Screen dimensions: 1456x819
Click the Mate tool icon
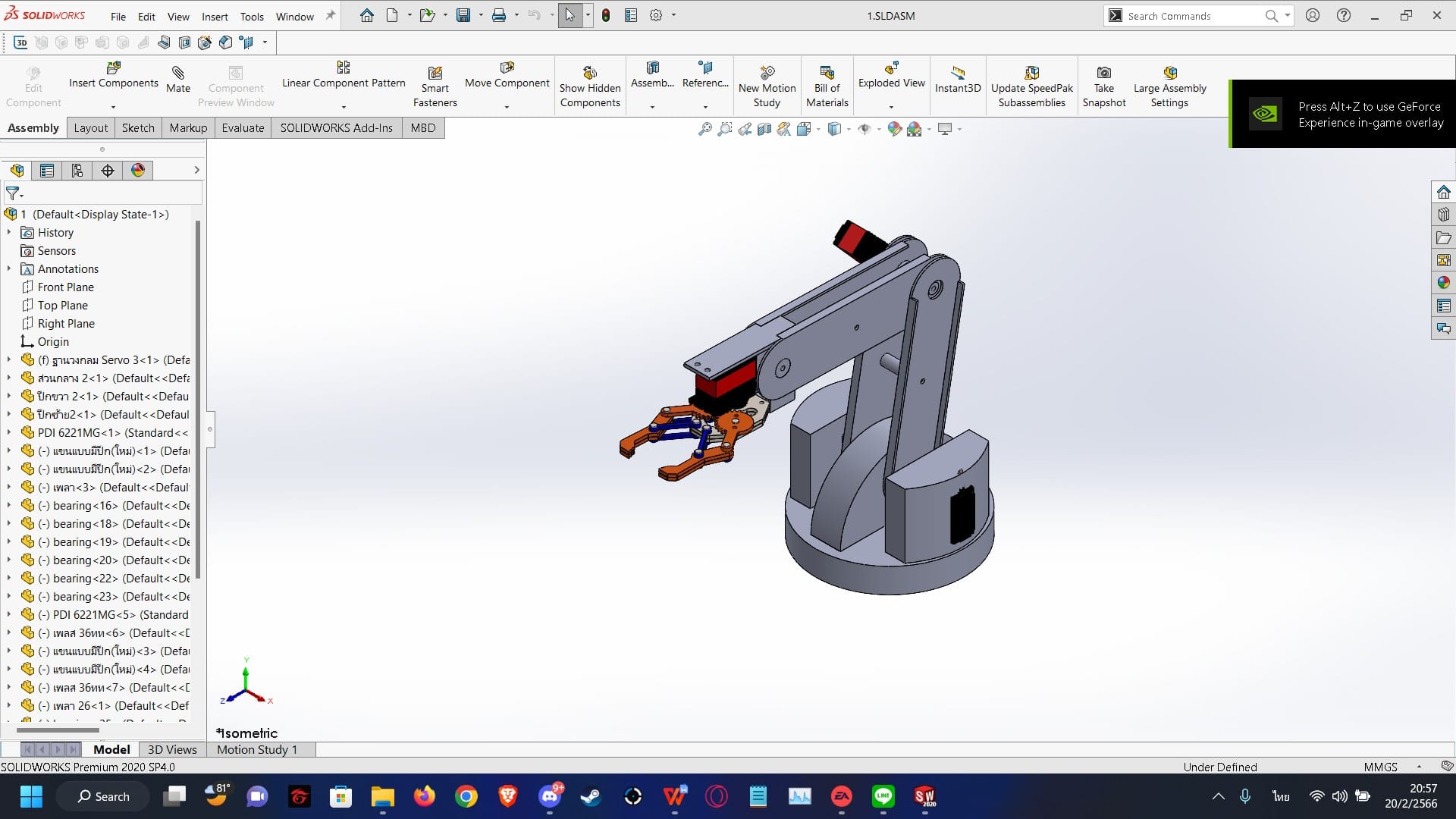coord(178,73)
